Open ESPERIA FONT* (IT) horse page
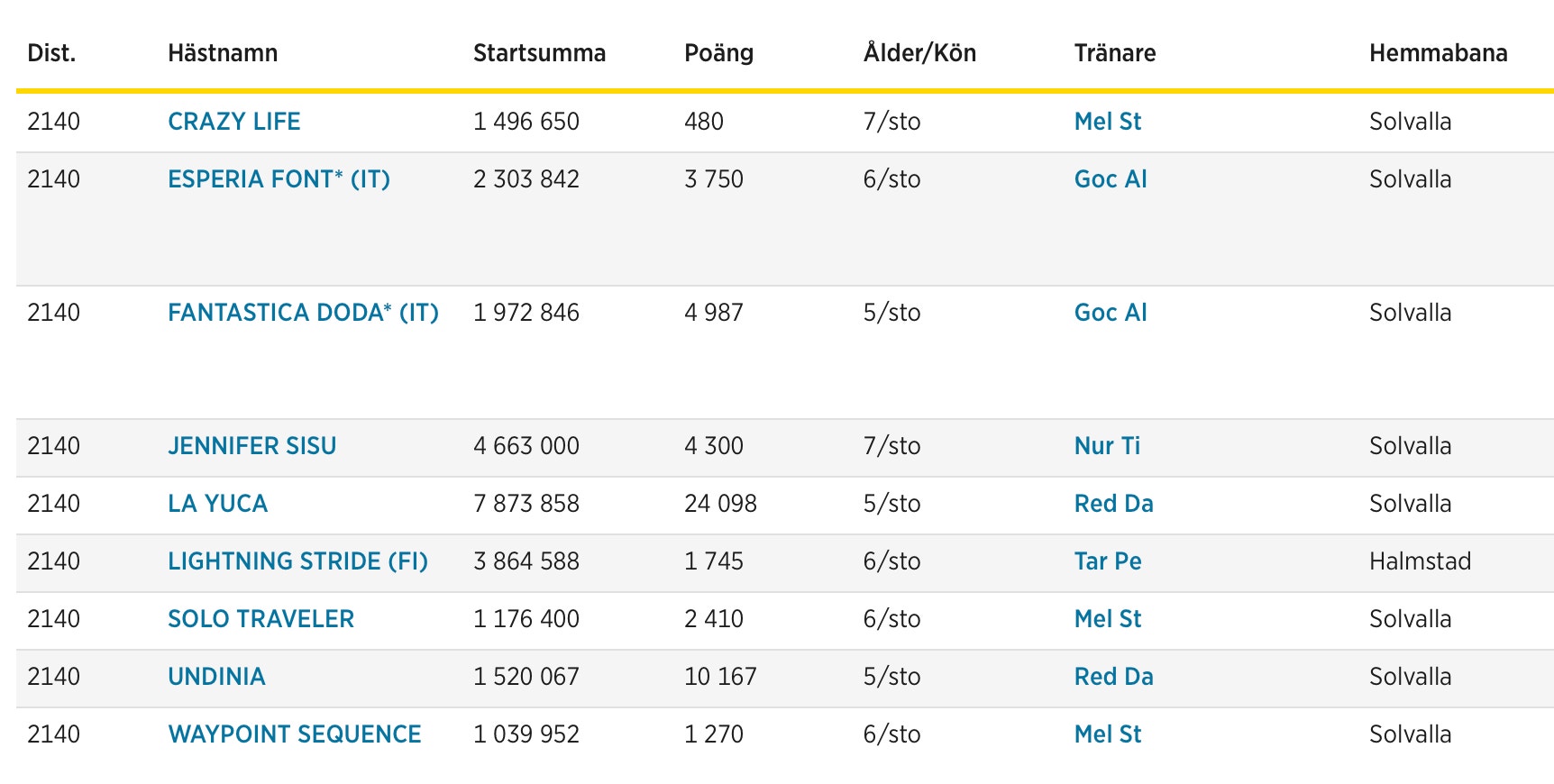 279,179
